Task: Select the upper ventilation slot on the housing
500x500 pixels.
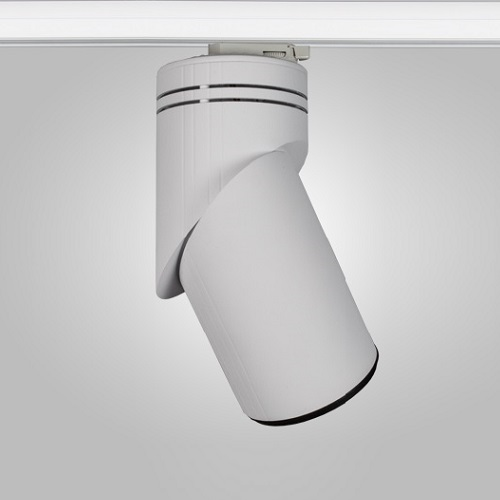Action: click(x=232, y=89)
